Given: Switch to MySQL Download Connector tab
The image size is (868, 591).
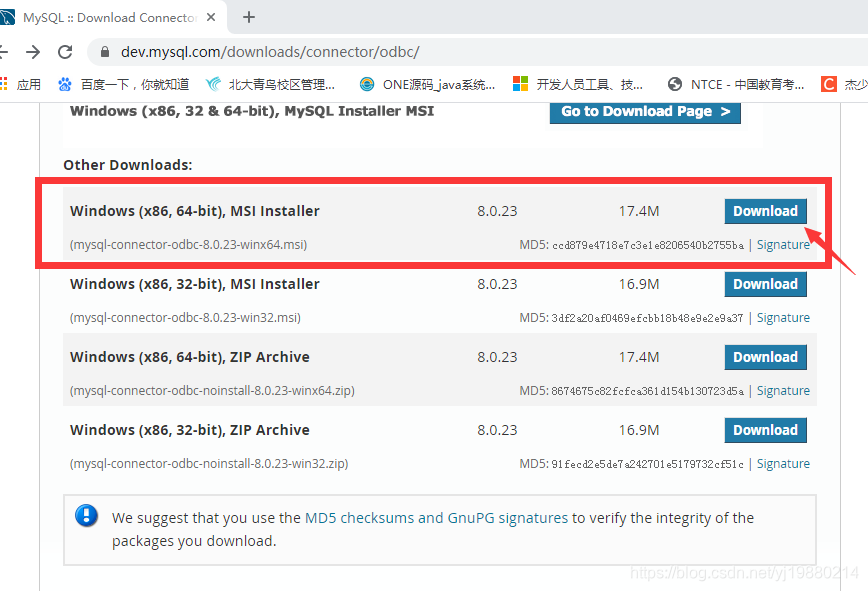Looking at the screenshot, I should tap(110, 17).
